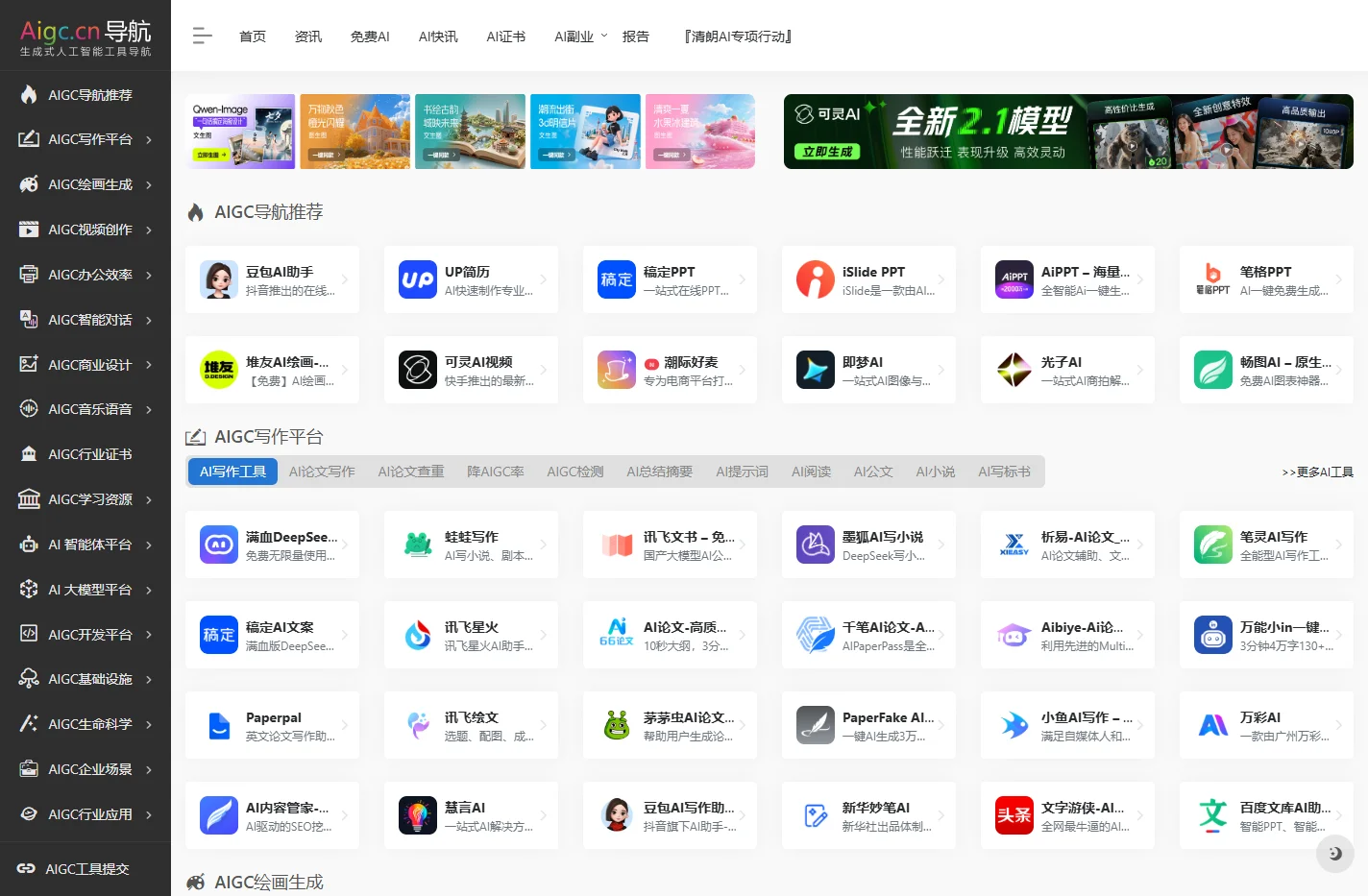Switch to the AI论文查重 tab

pyautogui.click(x=411, y=472)
